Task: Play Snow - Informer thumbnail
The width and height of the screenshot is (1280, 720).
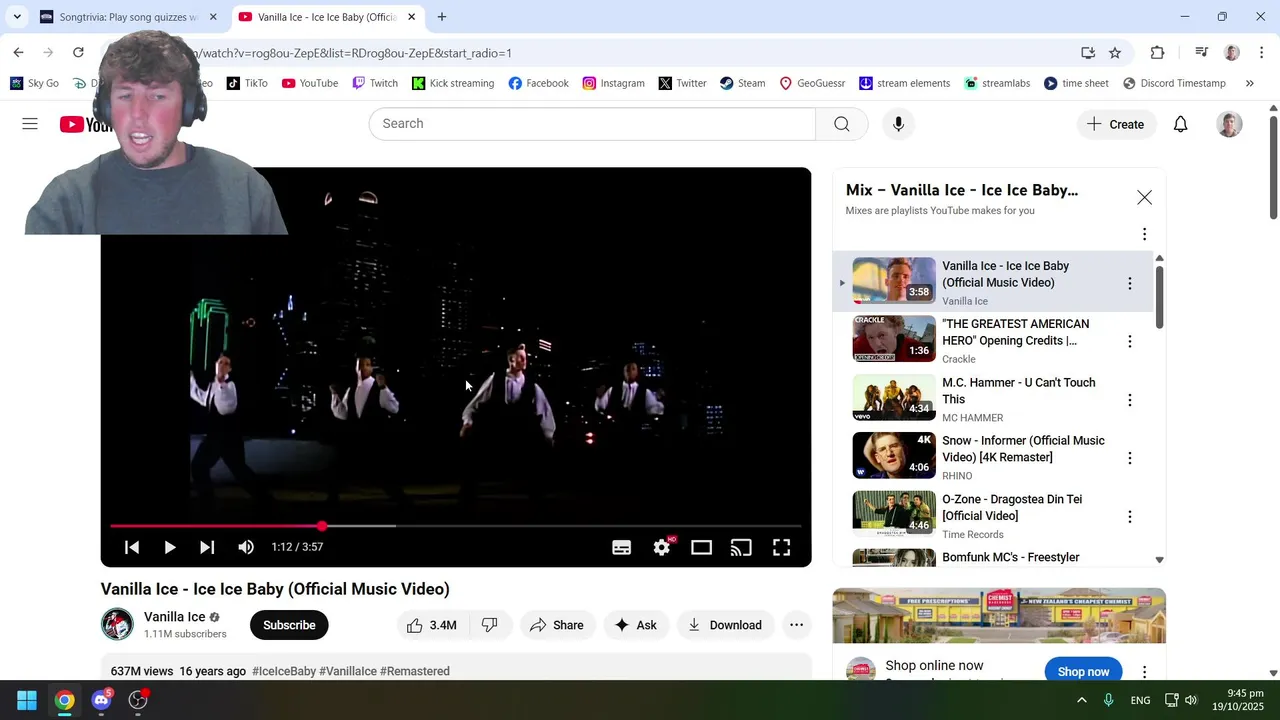Action: click(894, 455)
